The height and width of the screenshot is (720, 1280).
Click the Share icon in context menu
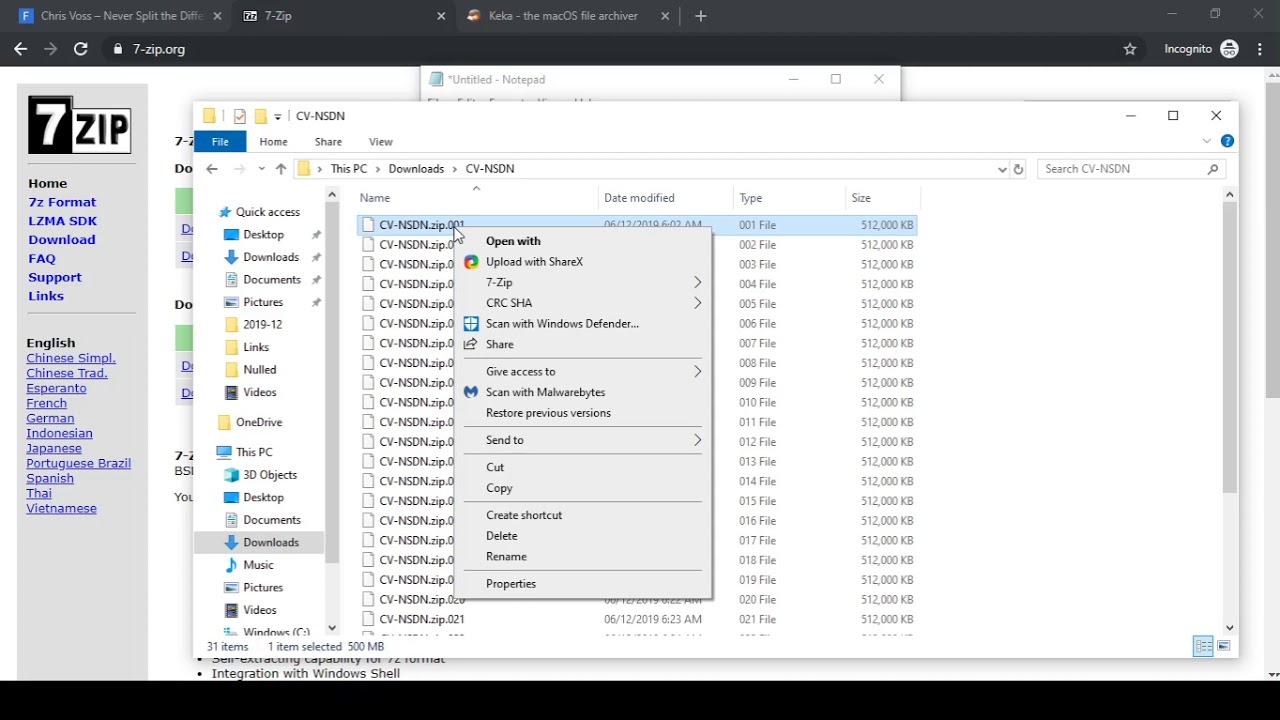(x=471, y=344)
